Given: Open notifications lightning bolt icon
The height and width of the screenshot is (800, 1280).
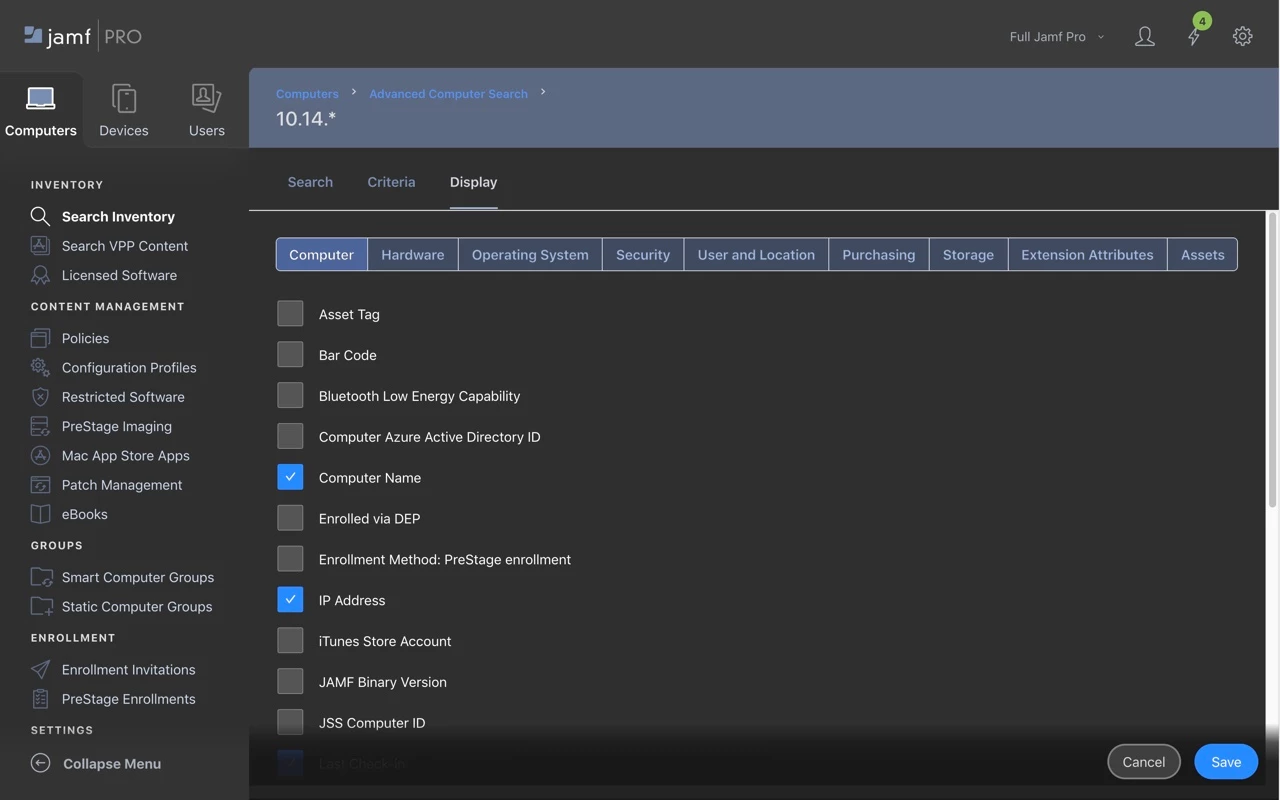Looking at the screenshot, I should [x=1194, y=37].
